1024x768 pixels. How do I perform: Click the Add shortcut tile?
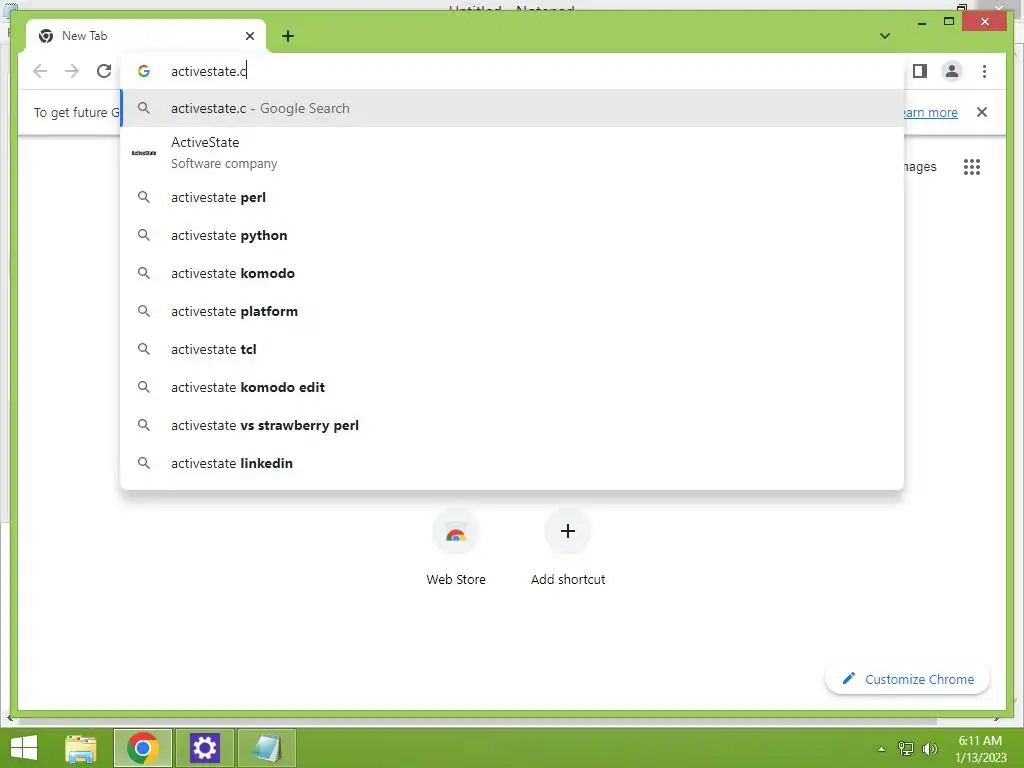tap(568, 549)
